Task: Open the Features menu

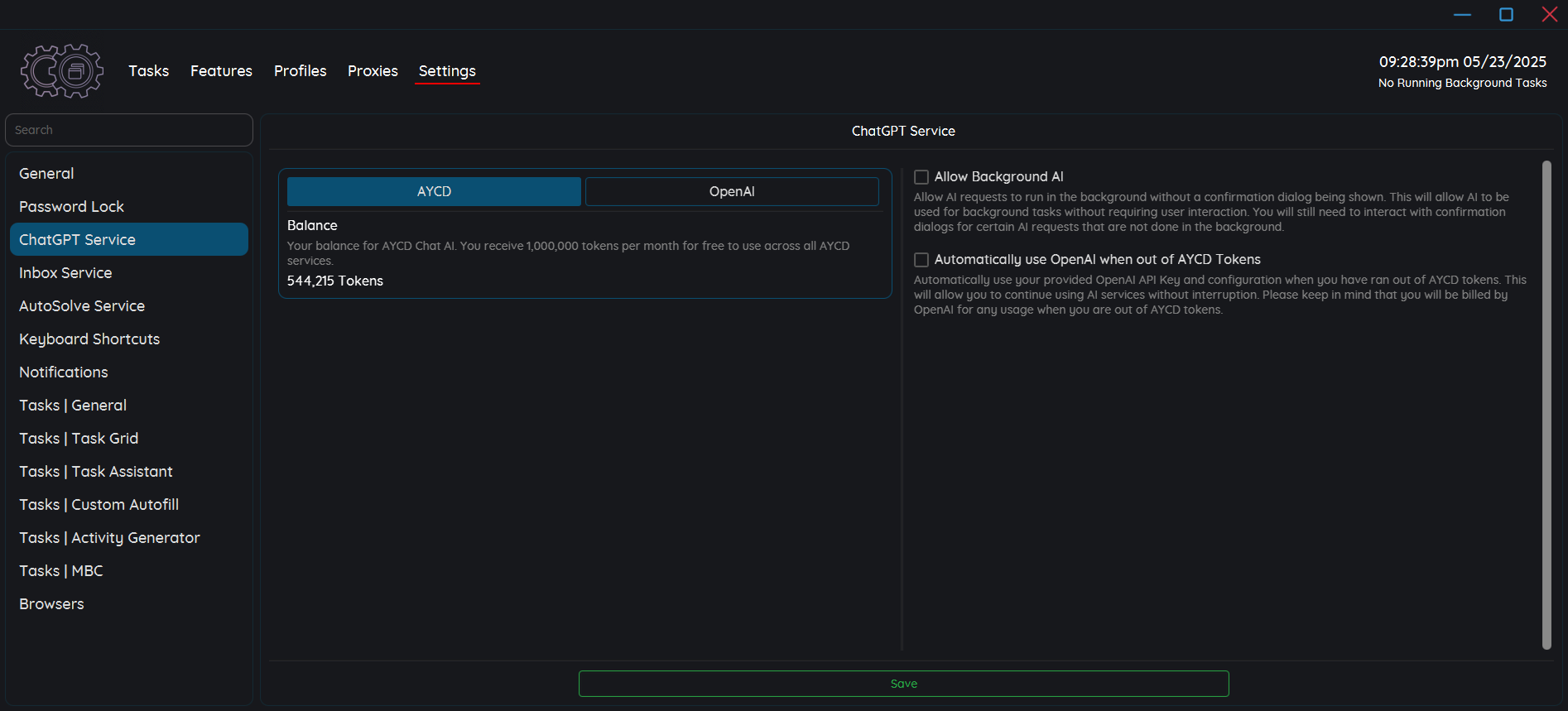Action: [x=221, y=71]
